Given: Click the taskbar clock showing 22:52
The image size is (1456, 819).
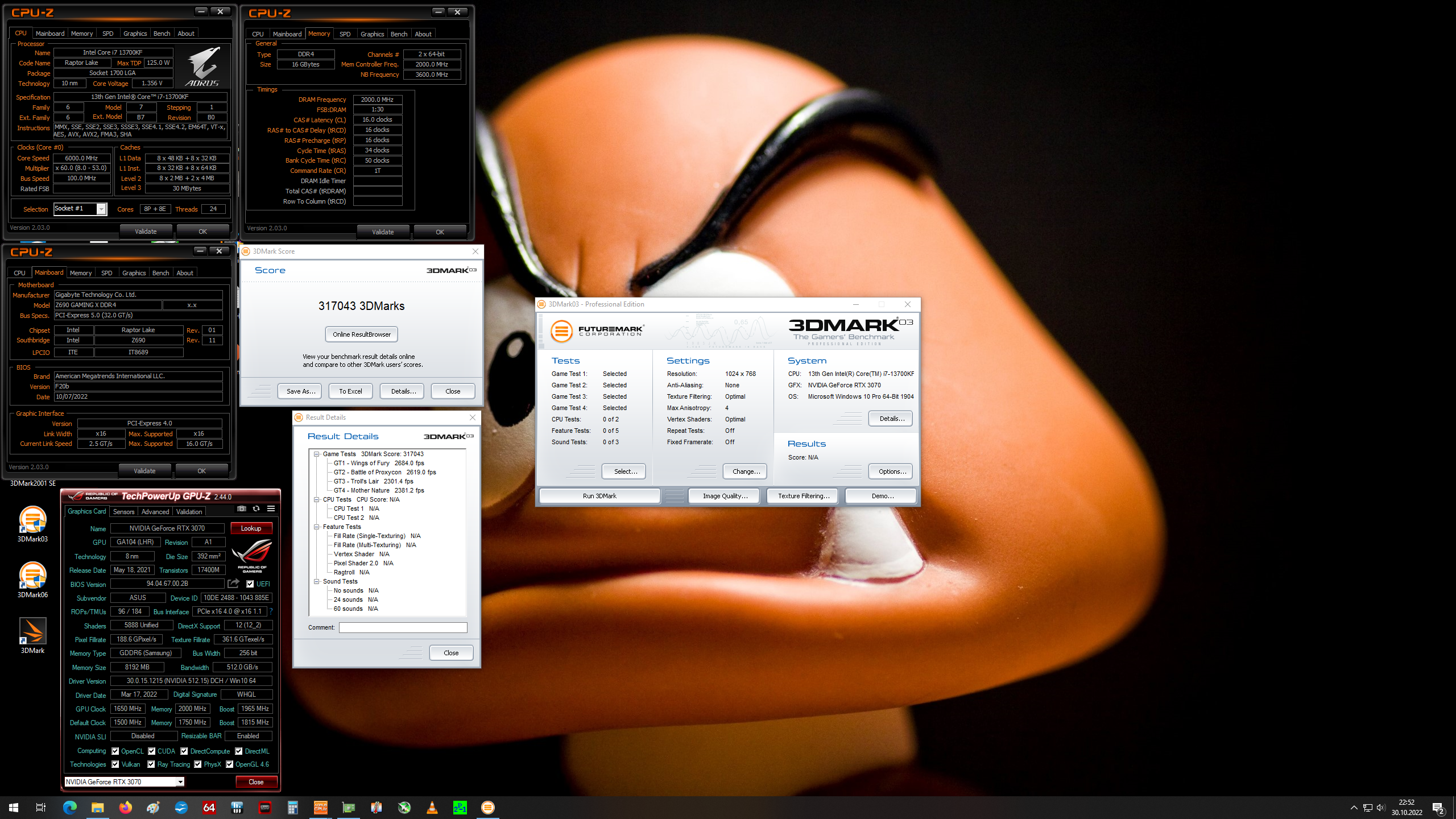Looking at the screenshot, I should pyautogui.click(x=1406, y=808).
